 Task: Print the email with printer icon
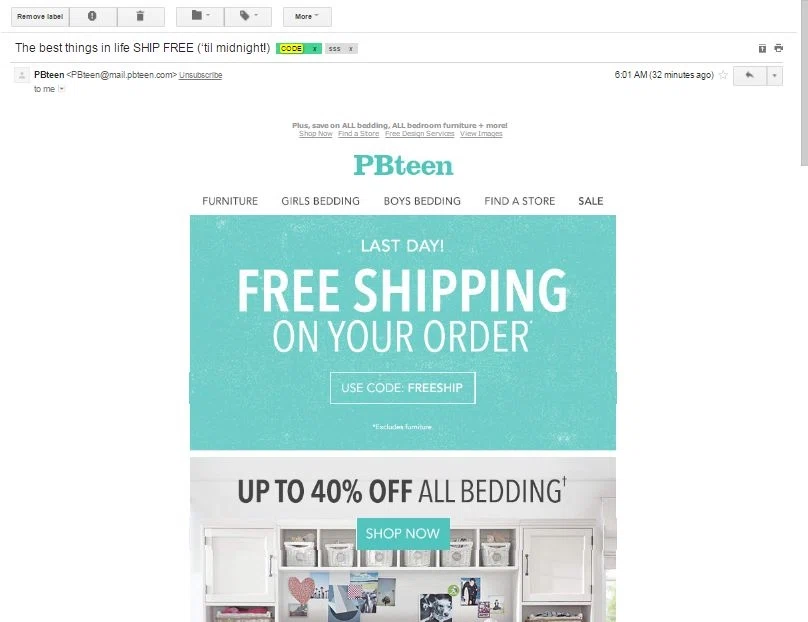779,48
